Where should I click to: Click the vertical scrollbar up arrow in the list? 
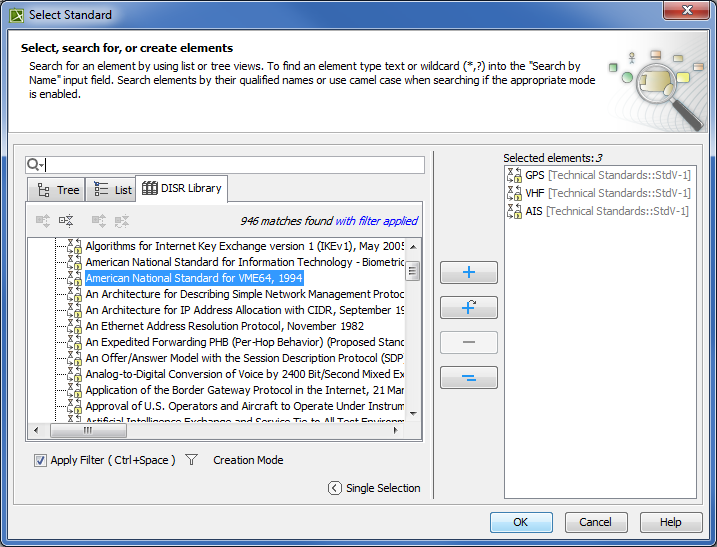point(413,247)
